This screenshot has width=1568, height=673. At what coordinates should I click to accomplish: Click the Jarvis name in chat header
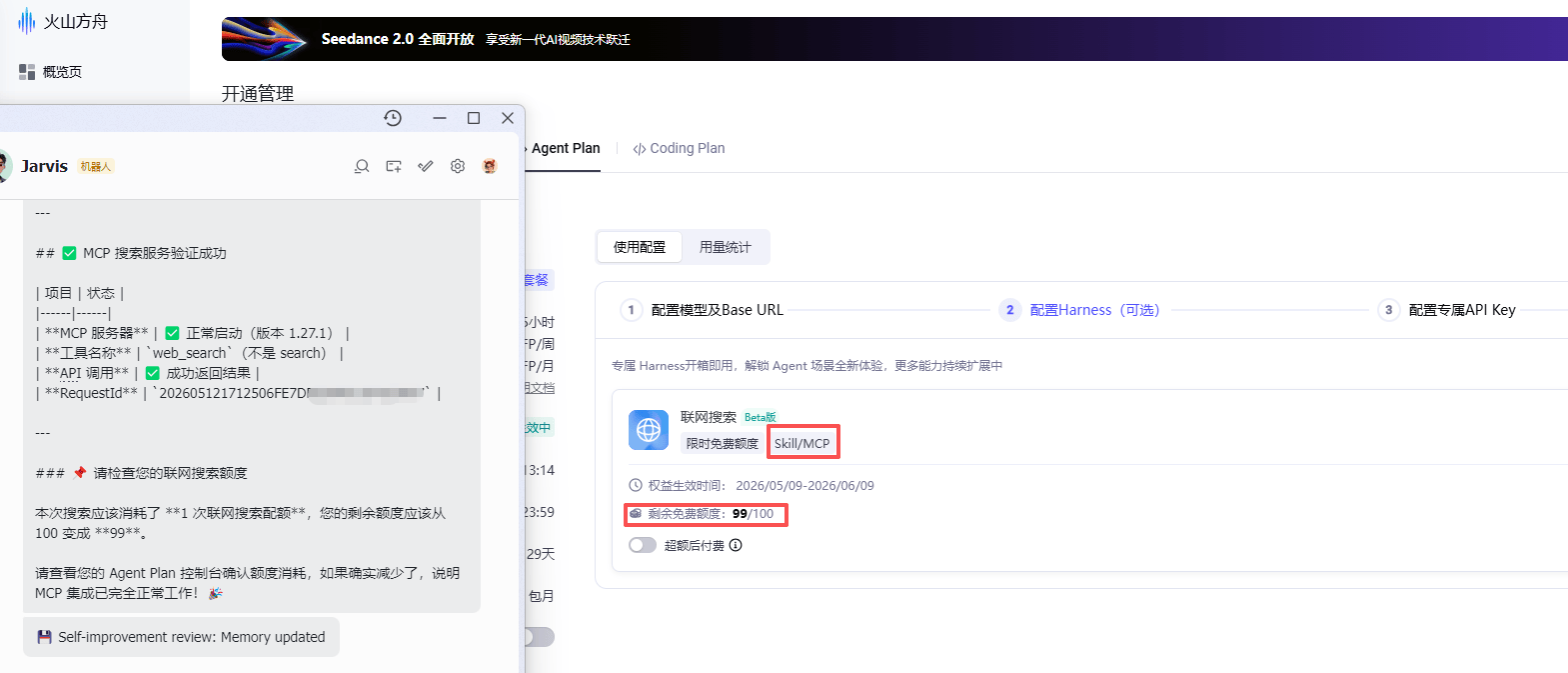coord(45,166)
